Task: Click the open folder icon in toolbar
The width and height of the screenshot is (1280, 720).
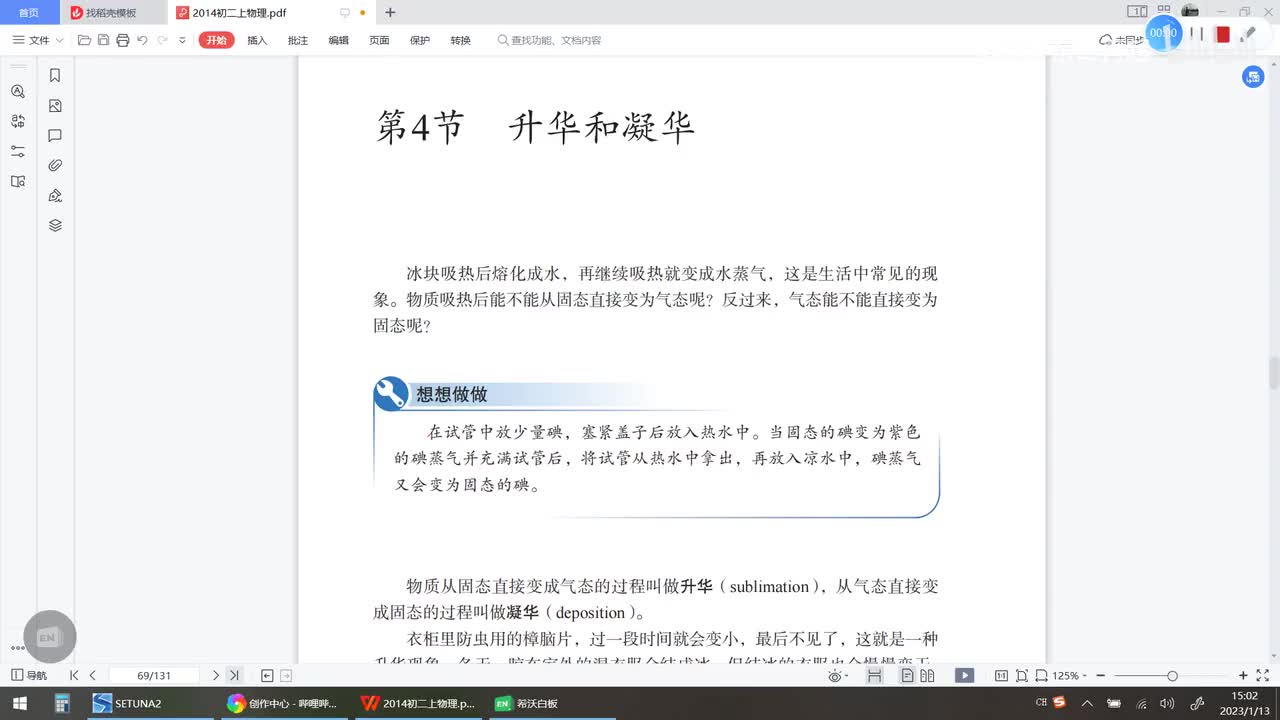Action: tap(84, 40)
